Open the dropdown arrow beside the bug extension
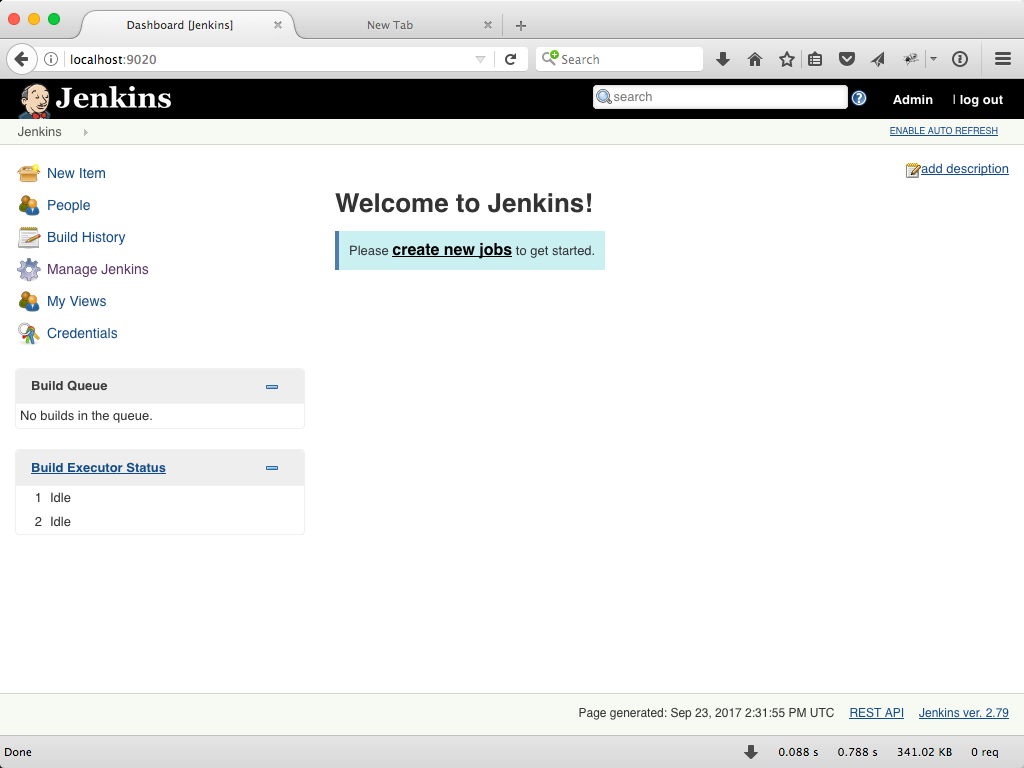The image size is (1024, 768). click(933, 59)
